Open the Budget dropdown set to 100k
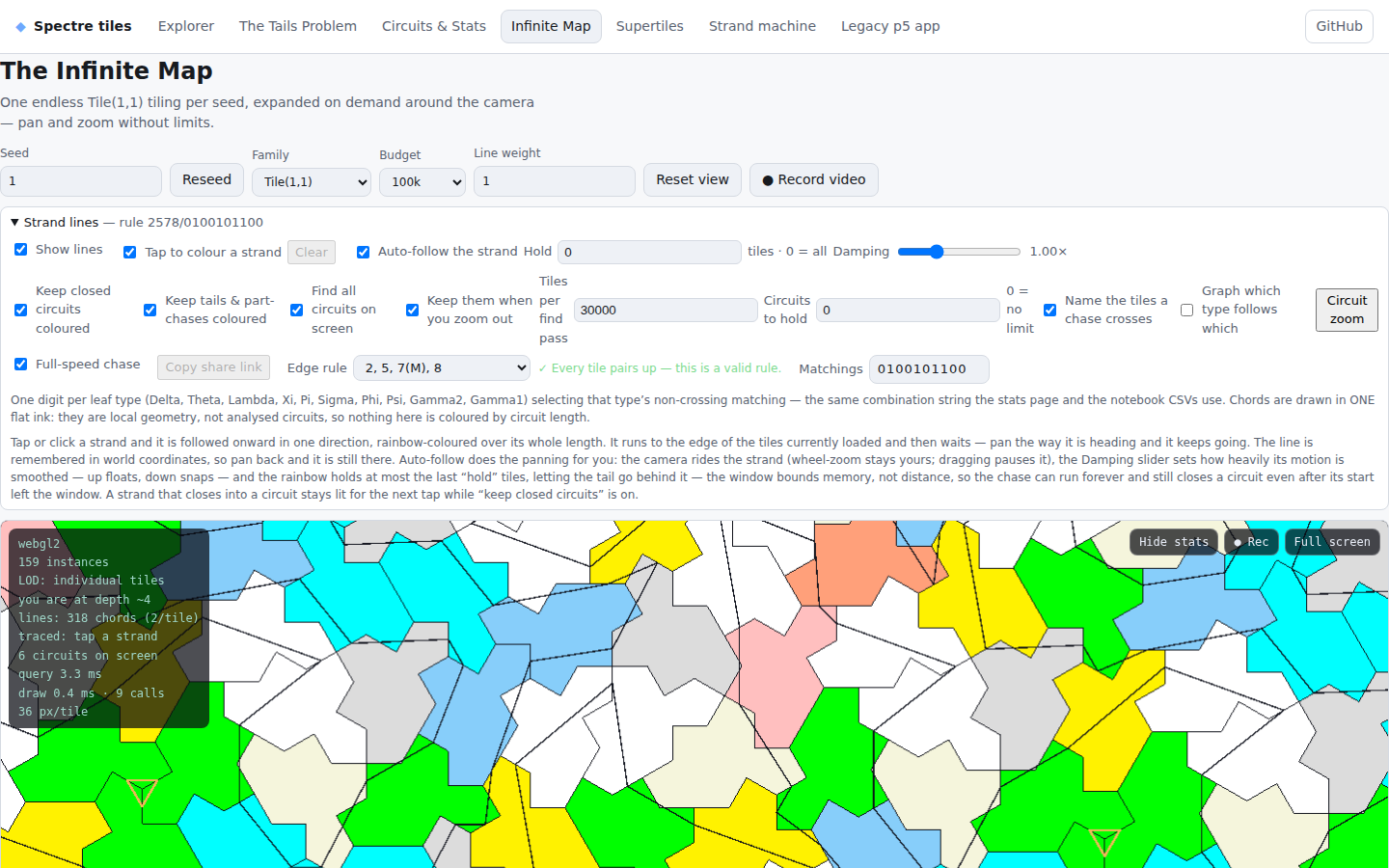The image size is (1389, 868). (x=422, y=181)
